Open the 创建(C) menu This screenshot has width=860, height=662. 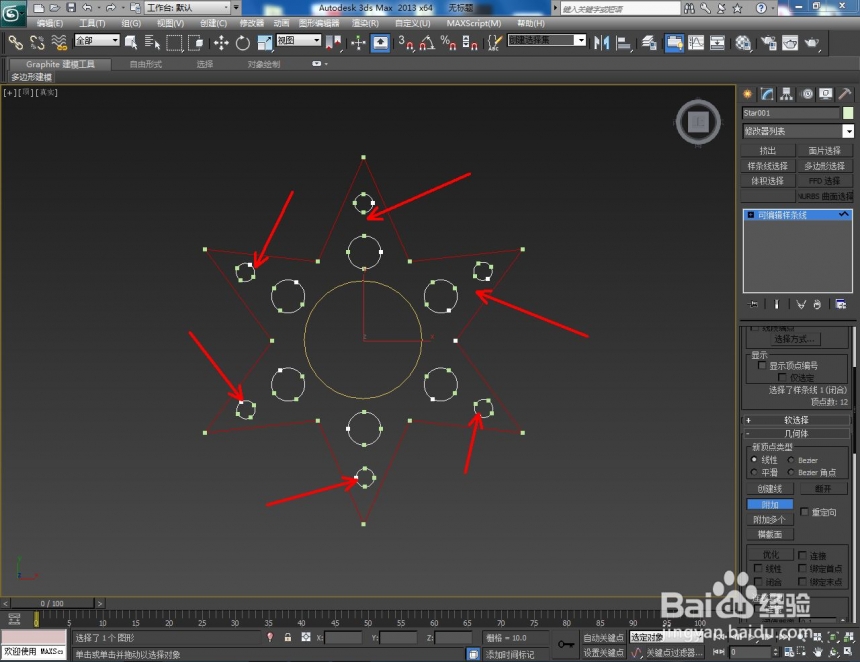tap(213, 23)
